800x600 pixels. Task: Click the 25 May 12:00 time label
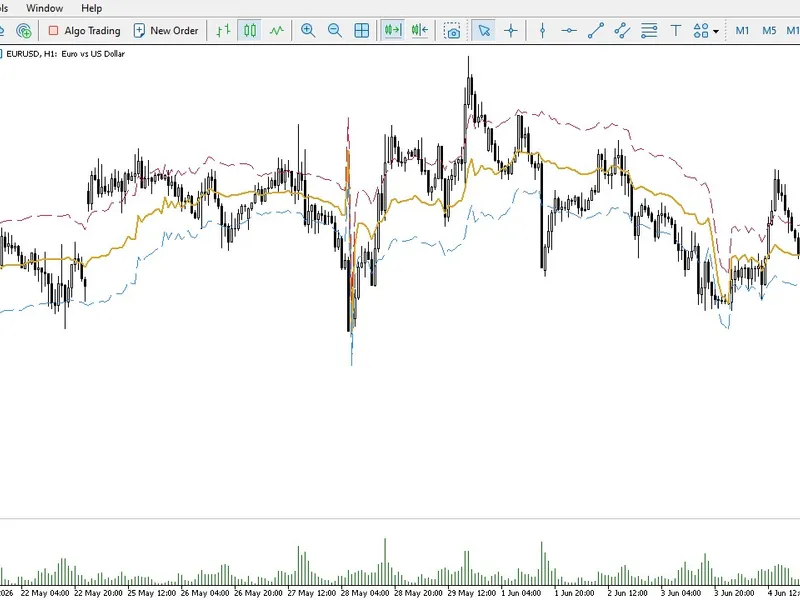click(152, 593)
